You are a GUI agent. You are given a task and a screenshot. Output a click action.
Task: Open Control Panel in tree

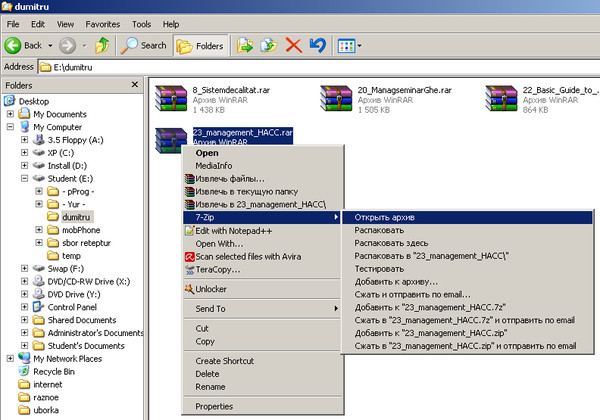tap(72, 307)
